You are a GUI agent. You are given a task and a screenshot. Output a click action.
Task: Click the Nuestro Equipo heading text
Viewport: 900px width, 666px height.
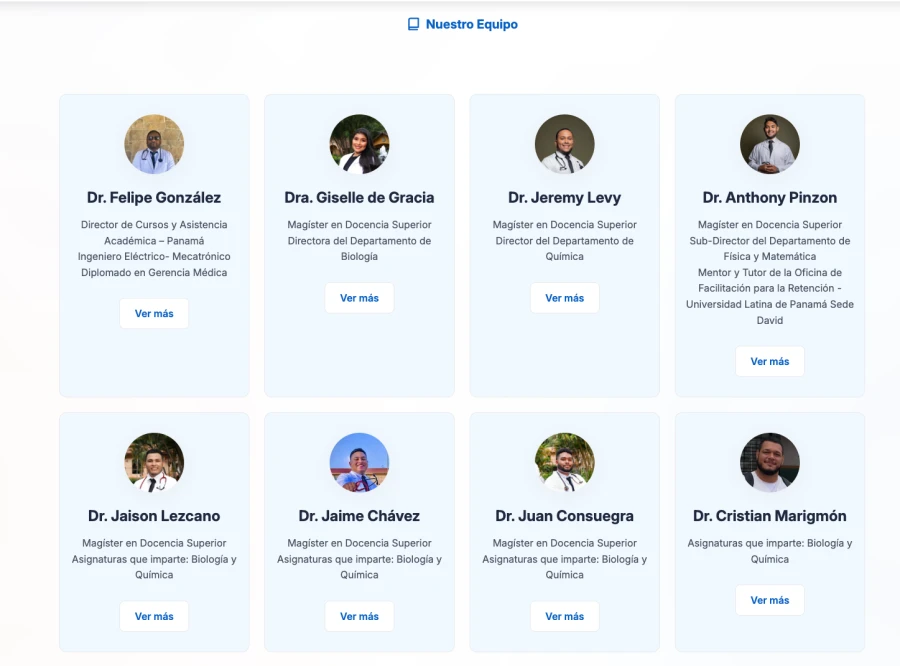click(471, 24)
